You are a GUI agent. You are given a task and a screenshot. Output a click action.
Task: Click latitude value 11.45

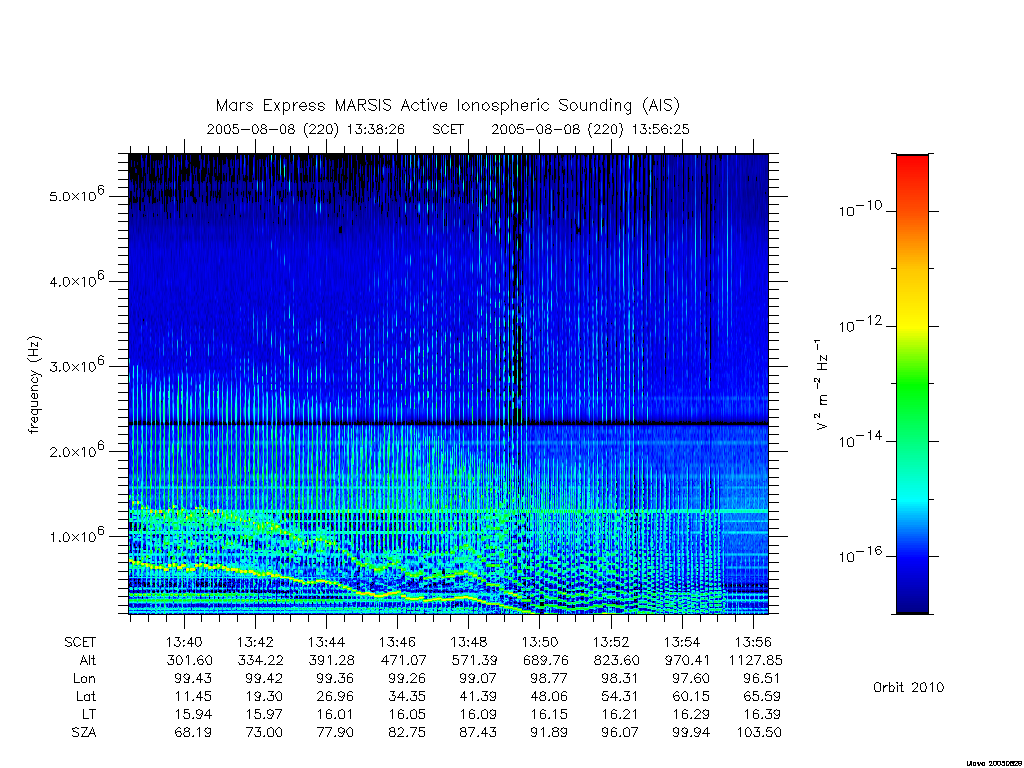pyautogui.click(x=193, y=696)
